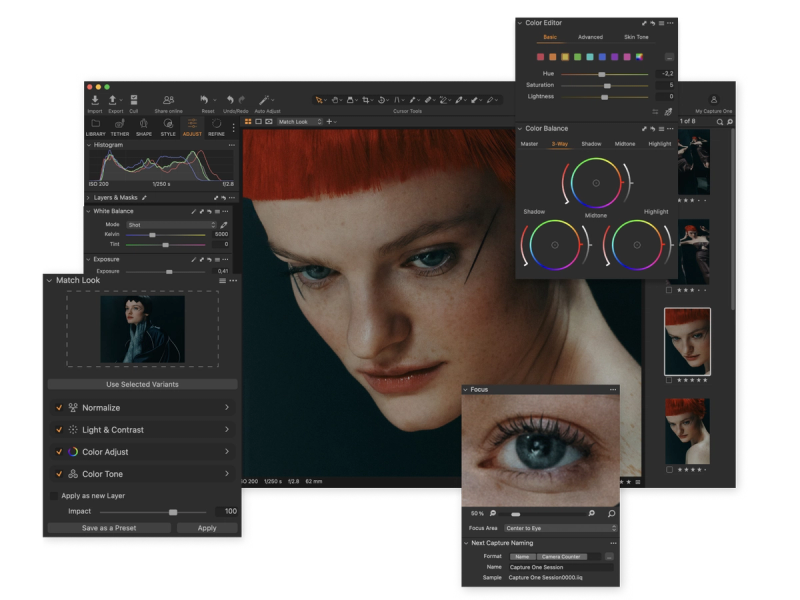
Task: Uncheck the Normalize checkbox
Action: pos(59,408)
